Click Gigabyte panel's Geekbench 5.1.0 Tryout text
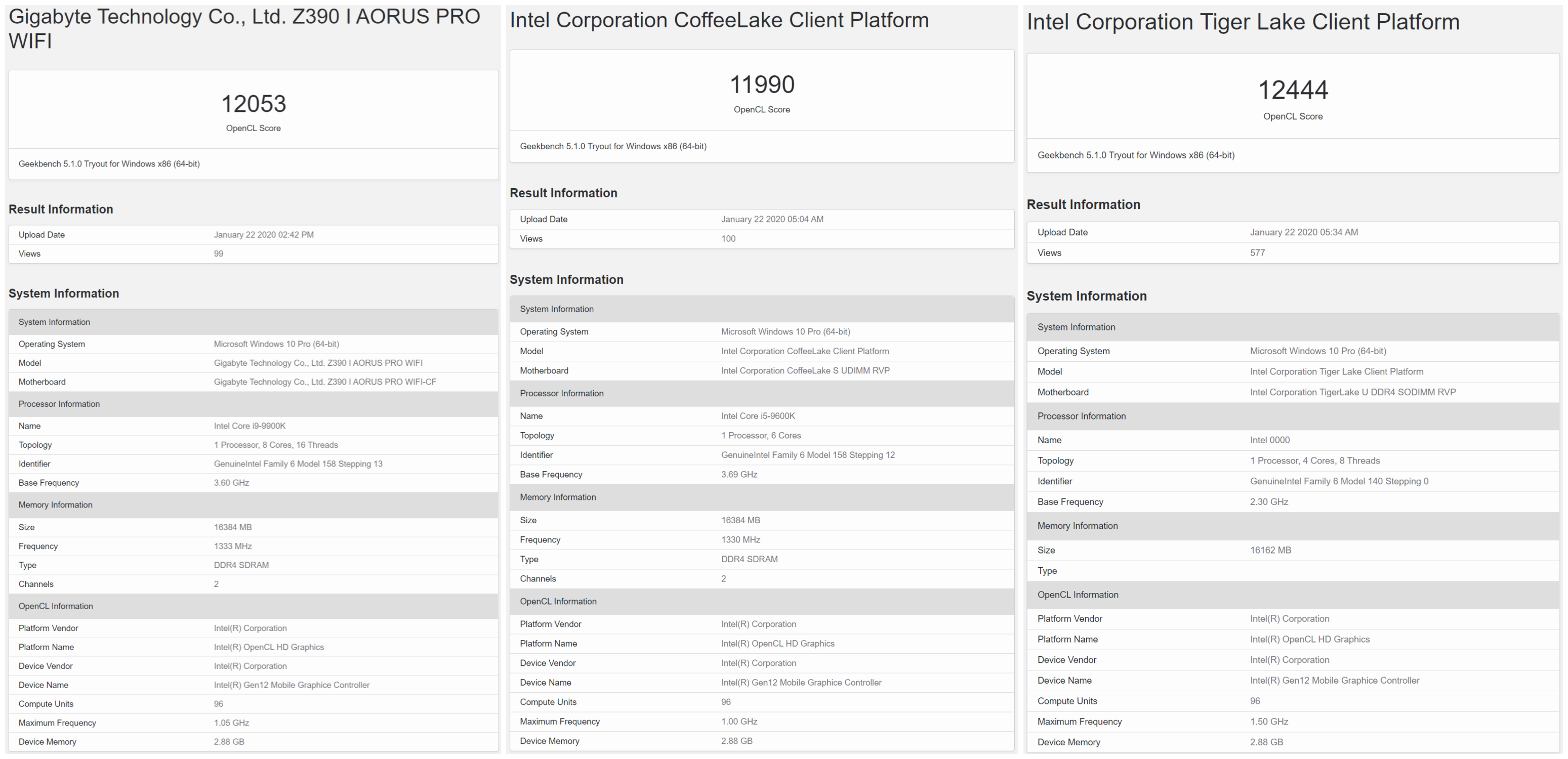1568x759 pixels. click(109, 164)
